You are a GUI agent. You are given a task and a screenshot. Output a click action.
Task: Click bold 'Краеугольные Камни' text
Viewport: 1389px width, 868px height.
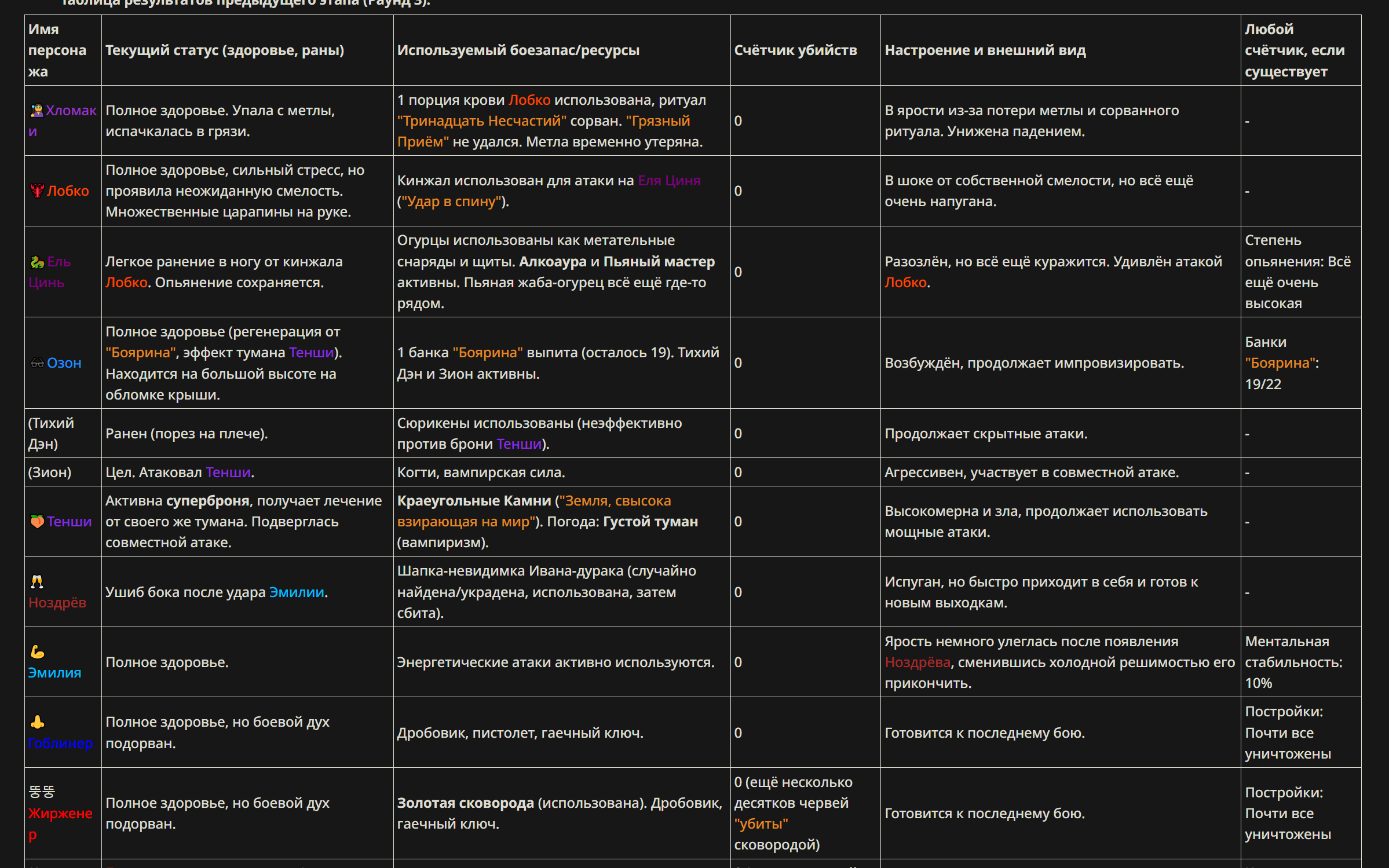point(474,501)
